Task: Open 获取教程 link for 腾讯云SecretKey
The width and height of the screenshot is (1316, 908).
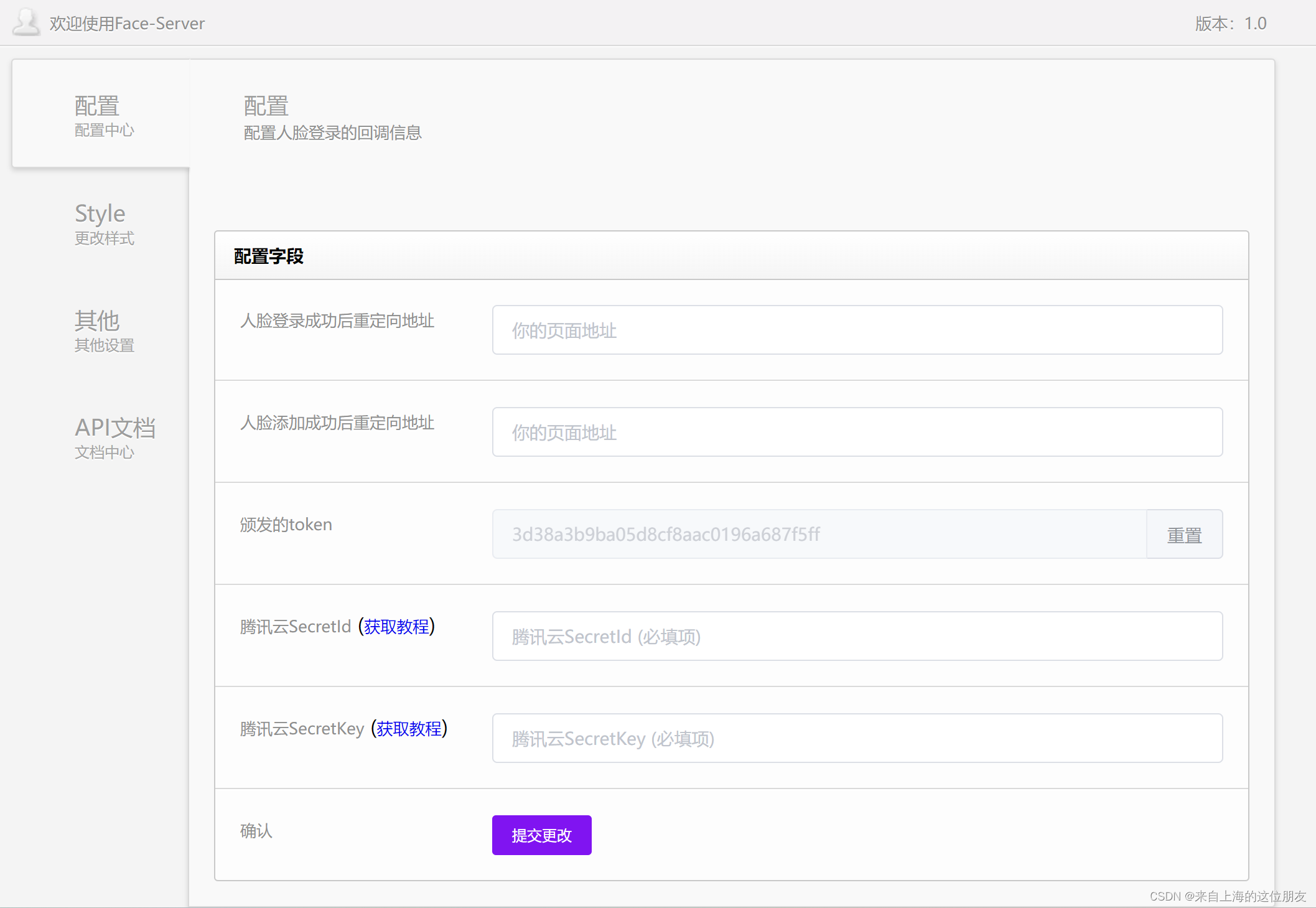Action: (x=409, y=728)
